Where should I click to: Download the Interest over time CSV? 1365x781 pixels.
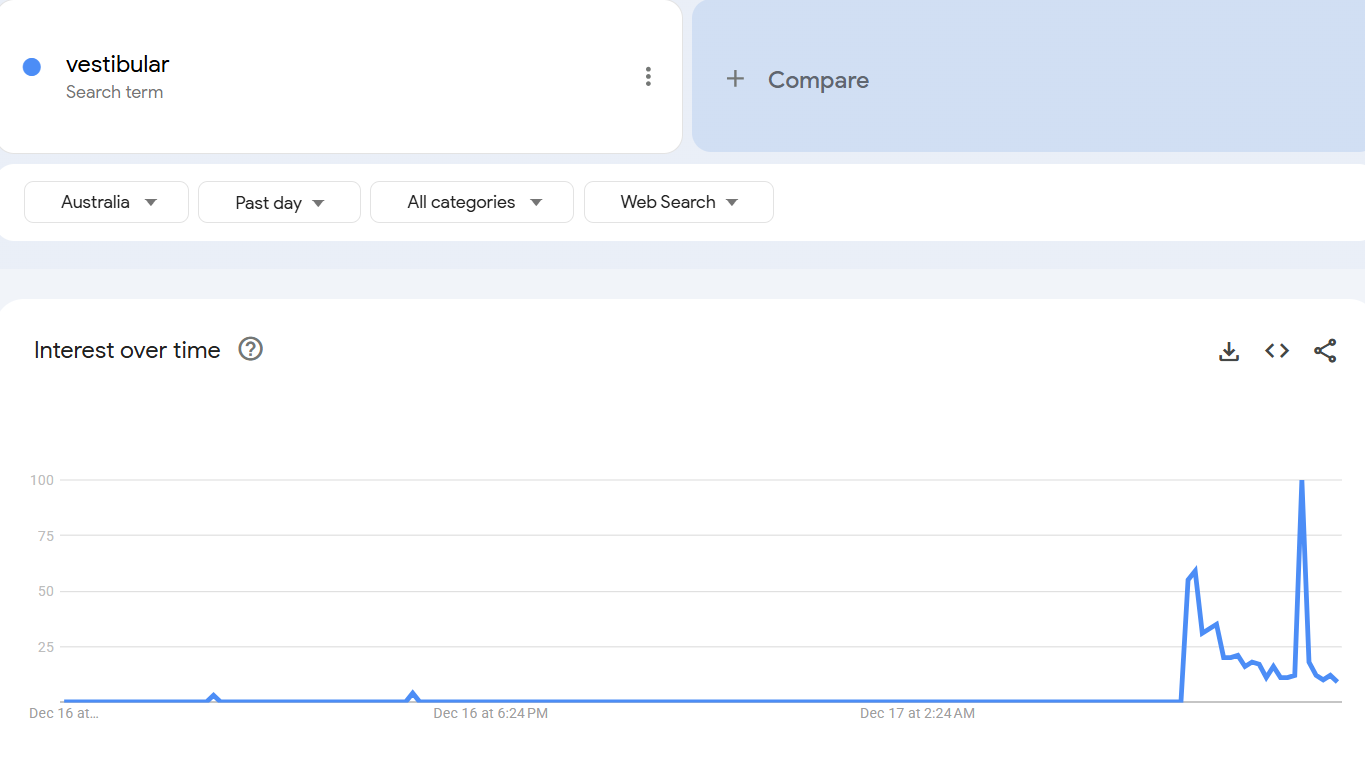coord(1229,351)
